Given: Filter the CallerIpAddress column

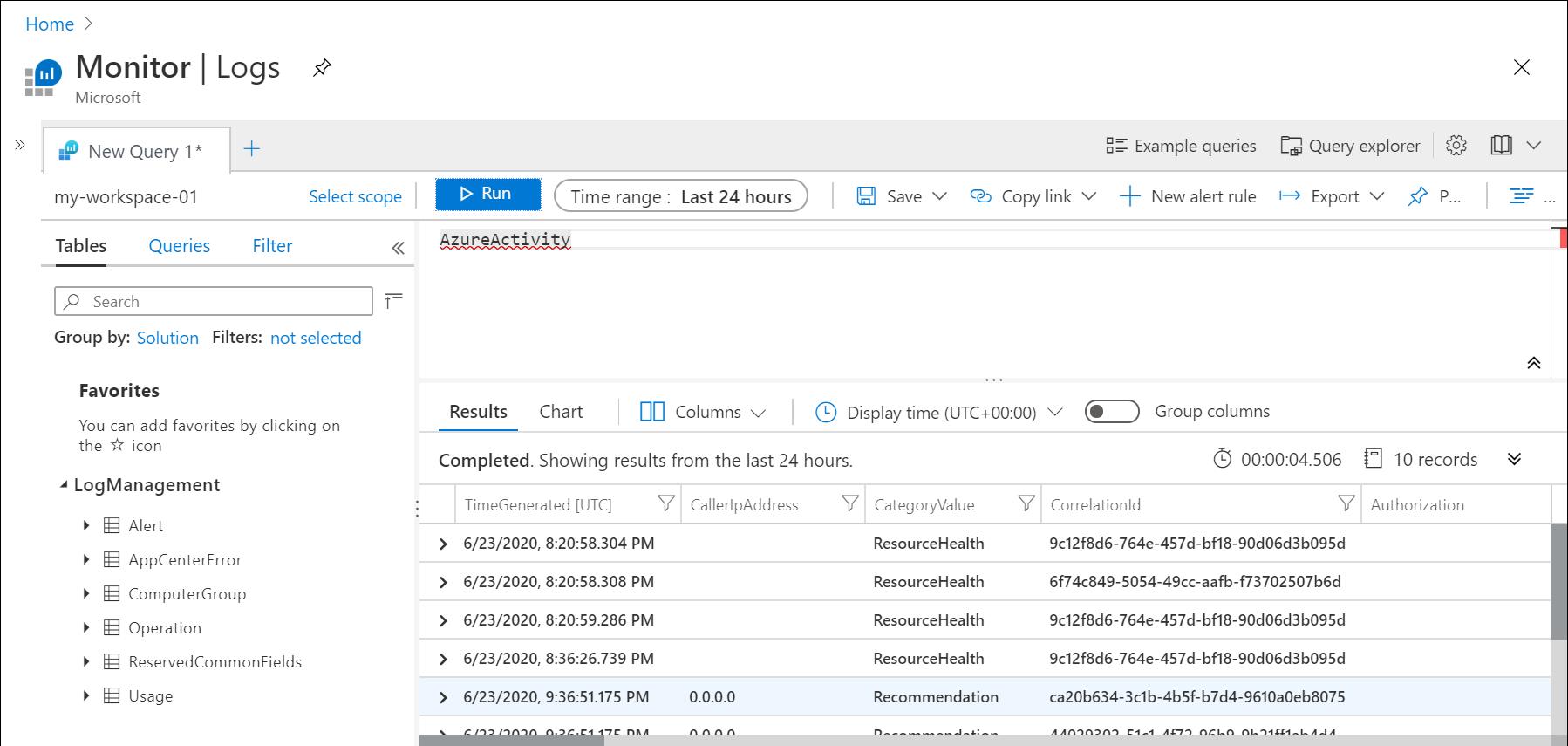Looking at the screenshot, I should click(849, 503).
